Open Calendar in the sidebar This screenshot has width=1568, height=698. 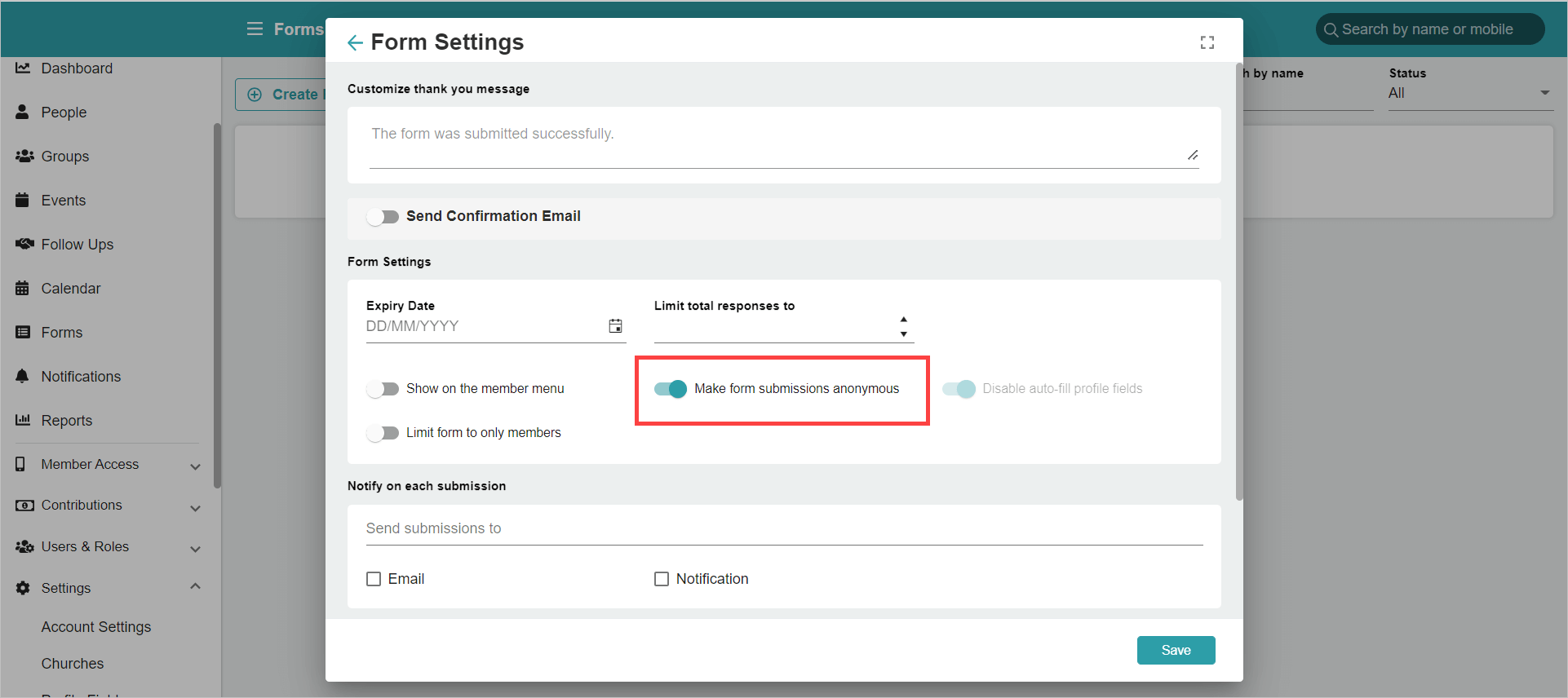point(71,289)
